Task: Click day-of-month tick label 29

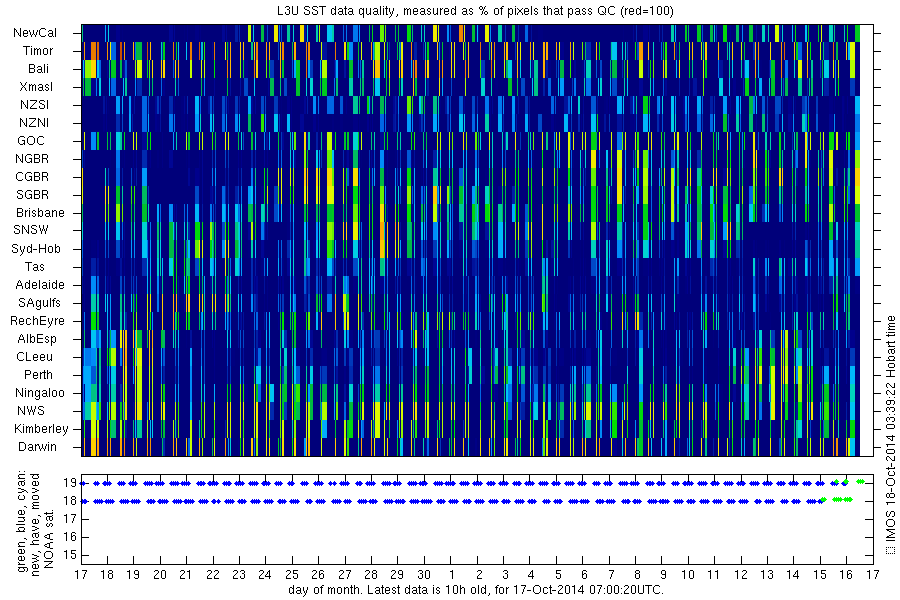Action: click(397, 575)
